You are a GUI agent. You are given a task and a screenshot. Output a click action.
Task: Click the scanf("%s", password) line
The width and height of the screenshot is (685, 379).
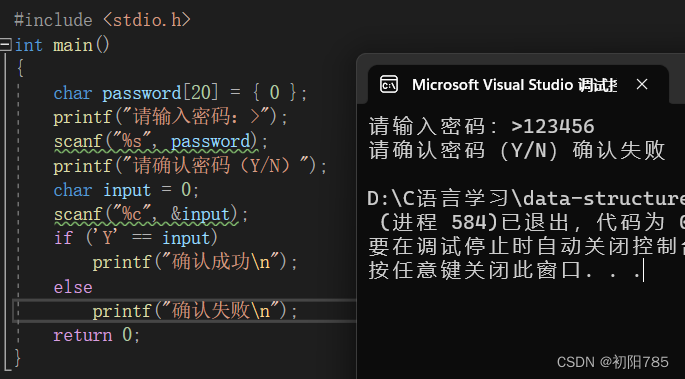(x=161, y=141)
